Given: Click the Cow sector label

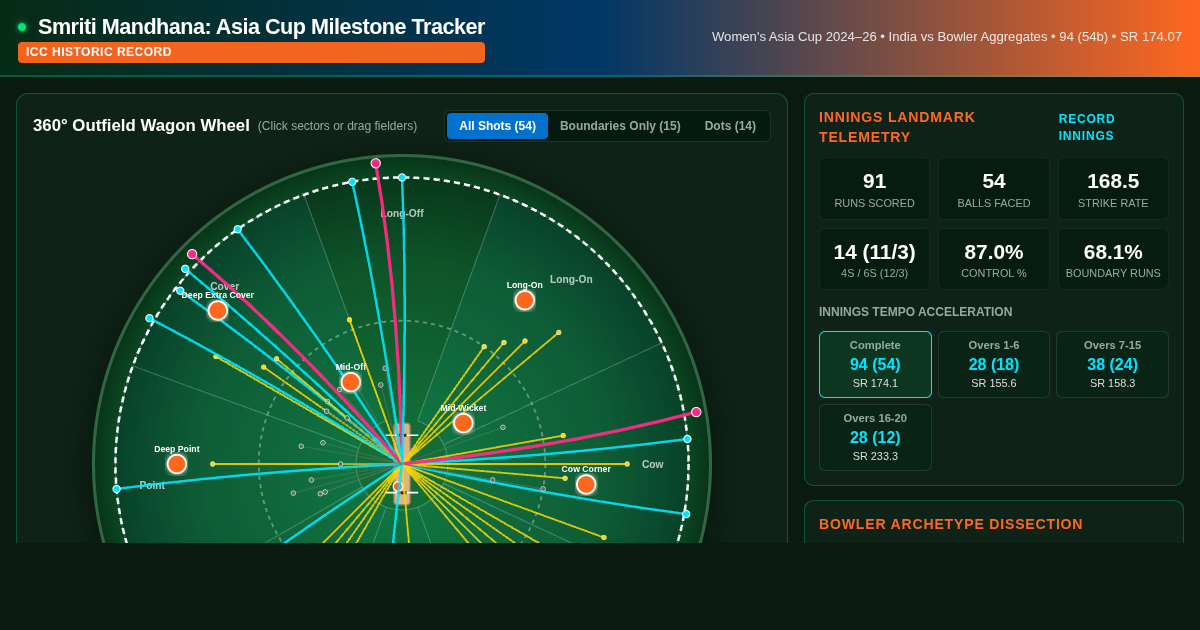Looking at the screenshot, I should pos(652,464).
